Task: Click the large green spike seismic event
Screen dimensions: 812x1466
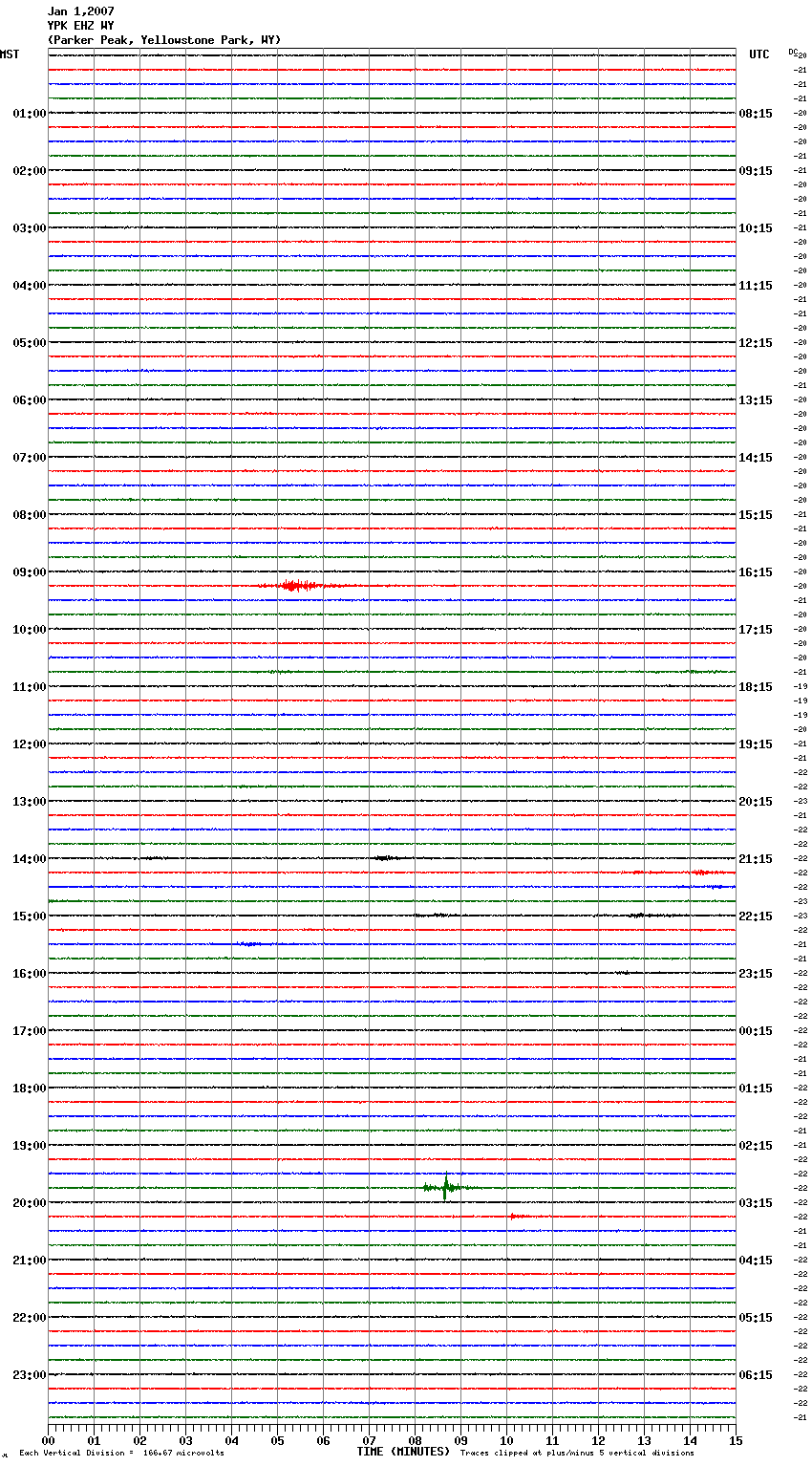Action: [x=445, y=1187]
